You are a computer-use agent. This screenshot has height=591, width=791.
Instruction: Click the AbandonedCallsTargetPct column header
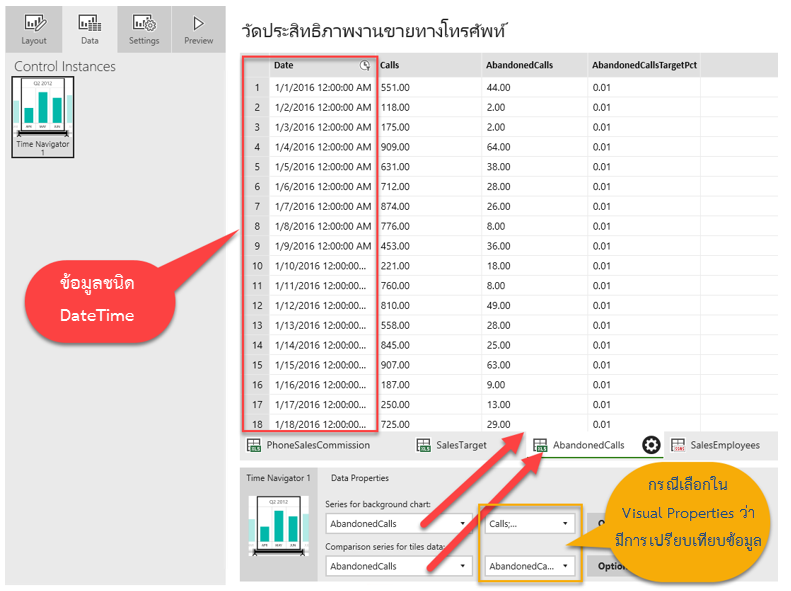[644, 65]
